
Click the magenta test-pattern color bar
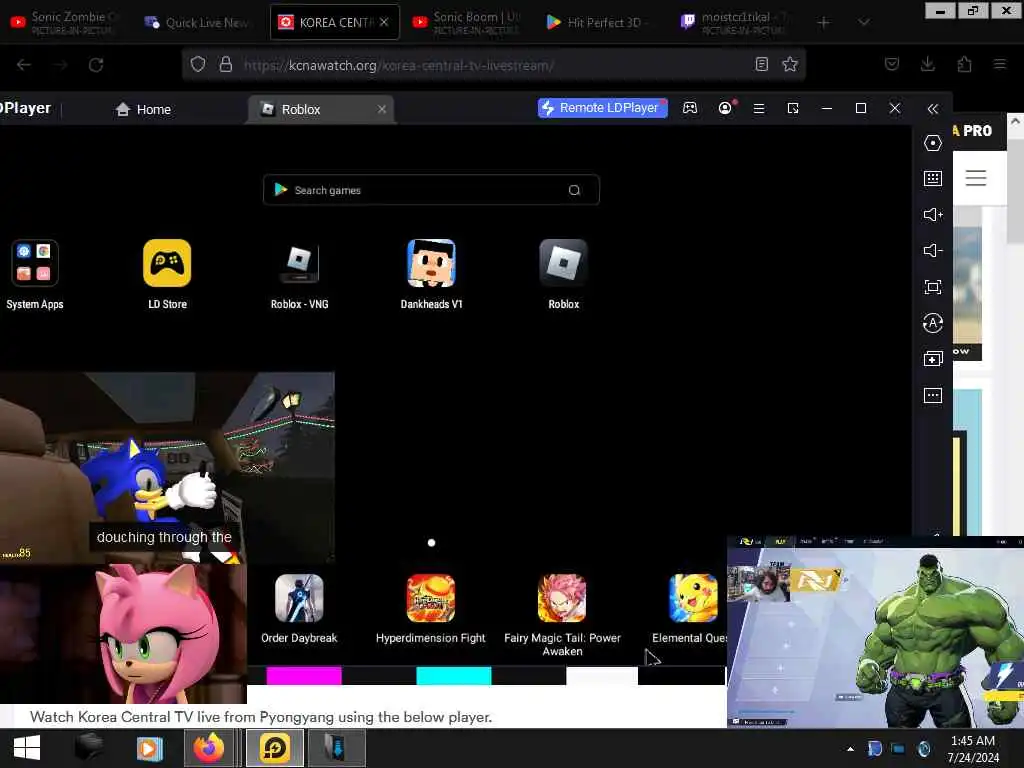point(304,675)
